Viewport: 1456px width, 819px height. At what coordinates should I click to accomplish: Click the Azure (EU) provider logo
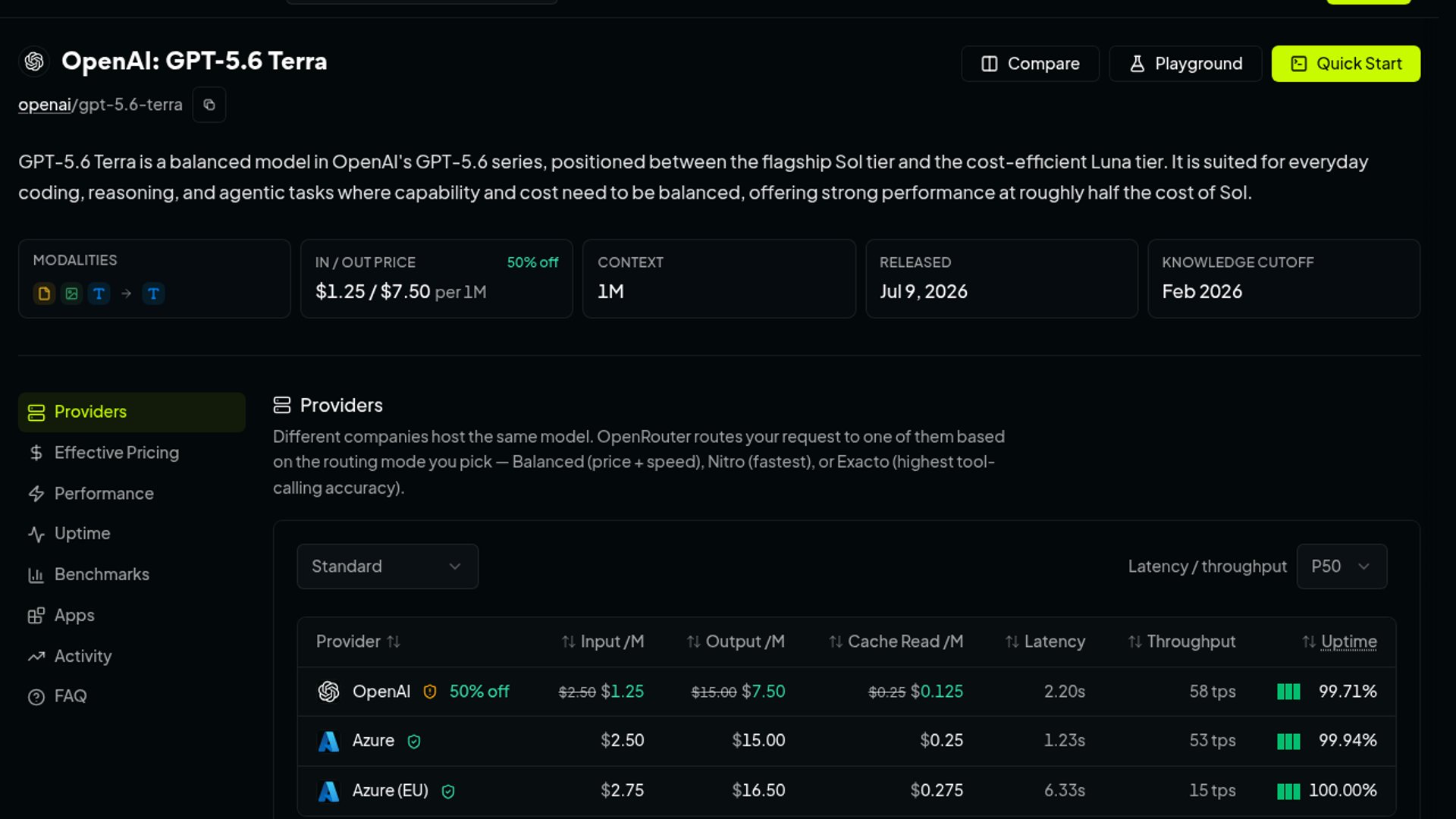[328, 791]
